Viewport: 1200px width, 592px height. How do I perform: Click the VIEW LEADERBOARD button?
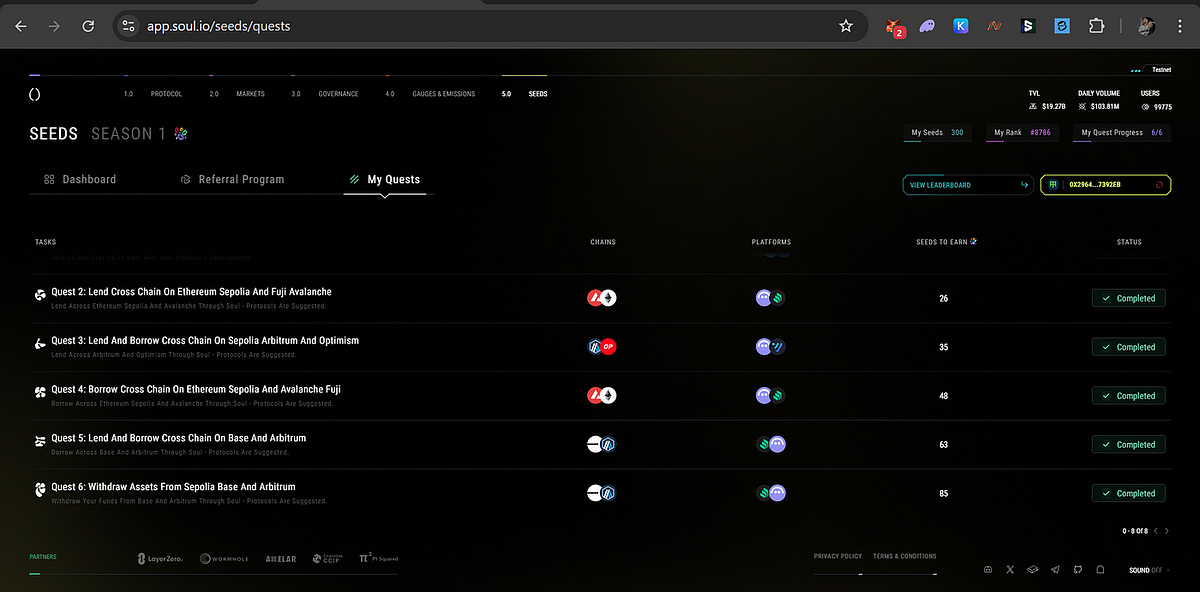click(967, 184)
